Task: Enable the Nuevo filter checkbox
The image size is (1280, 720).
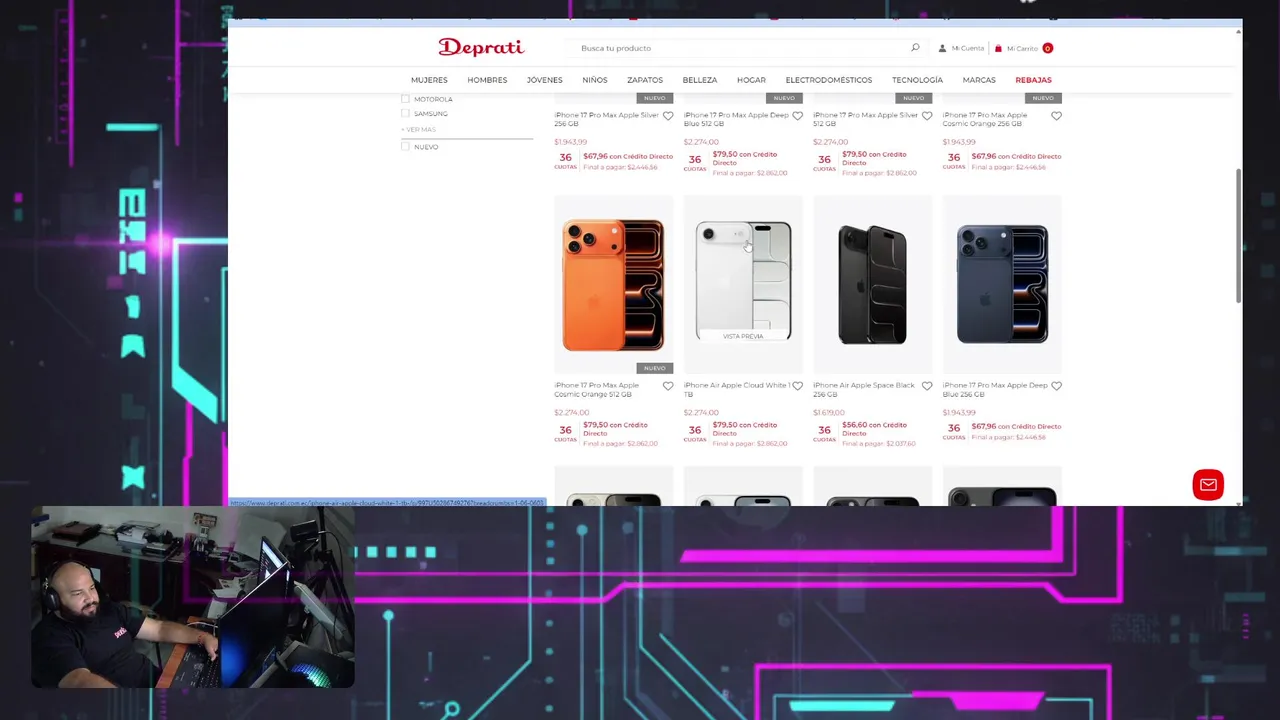Action: 405,146
